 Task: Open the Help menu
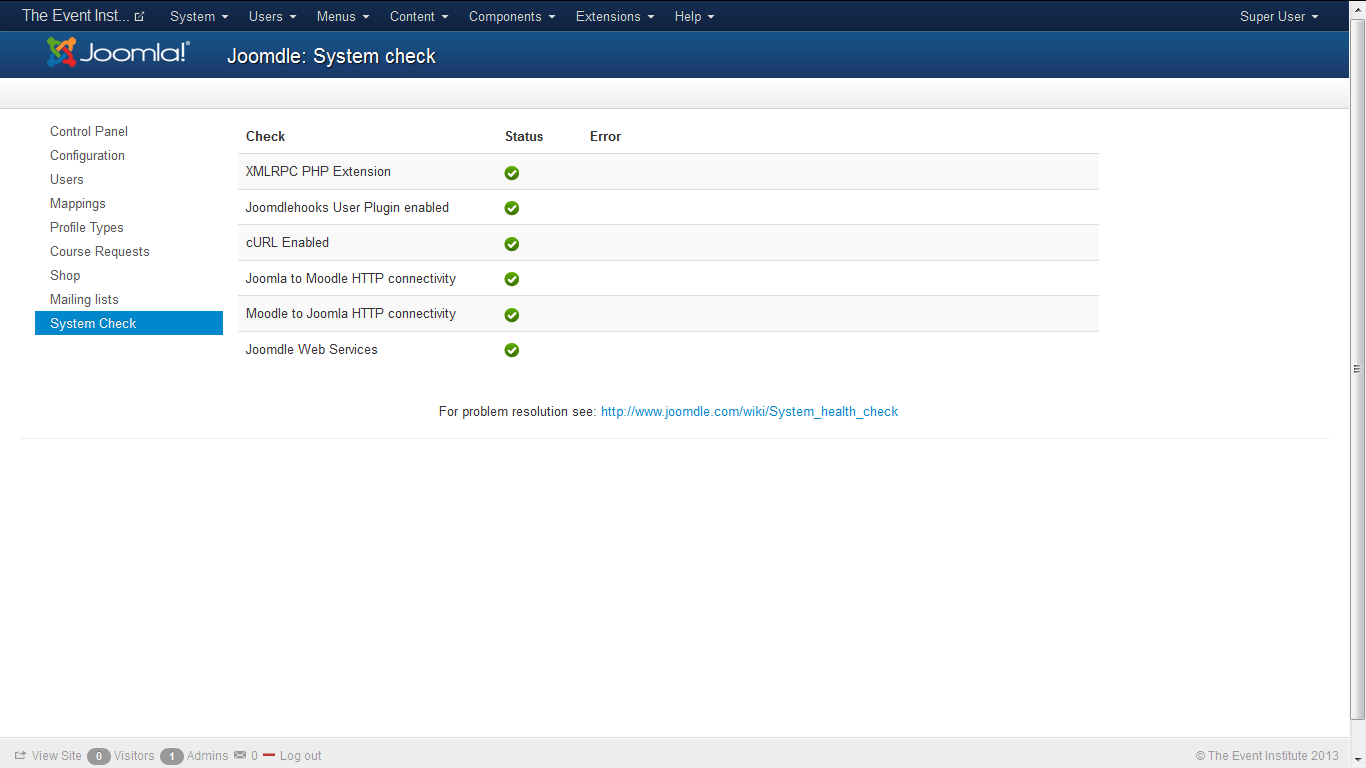pyautogui.click(x=694, y=16)
